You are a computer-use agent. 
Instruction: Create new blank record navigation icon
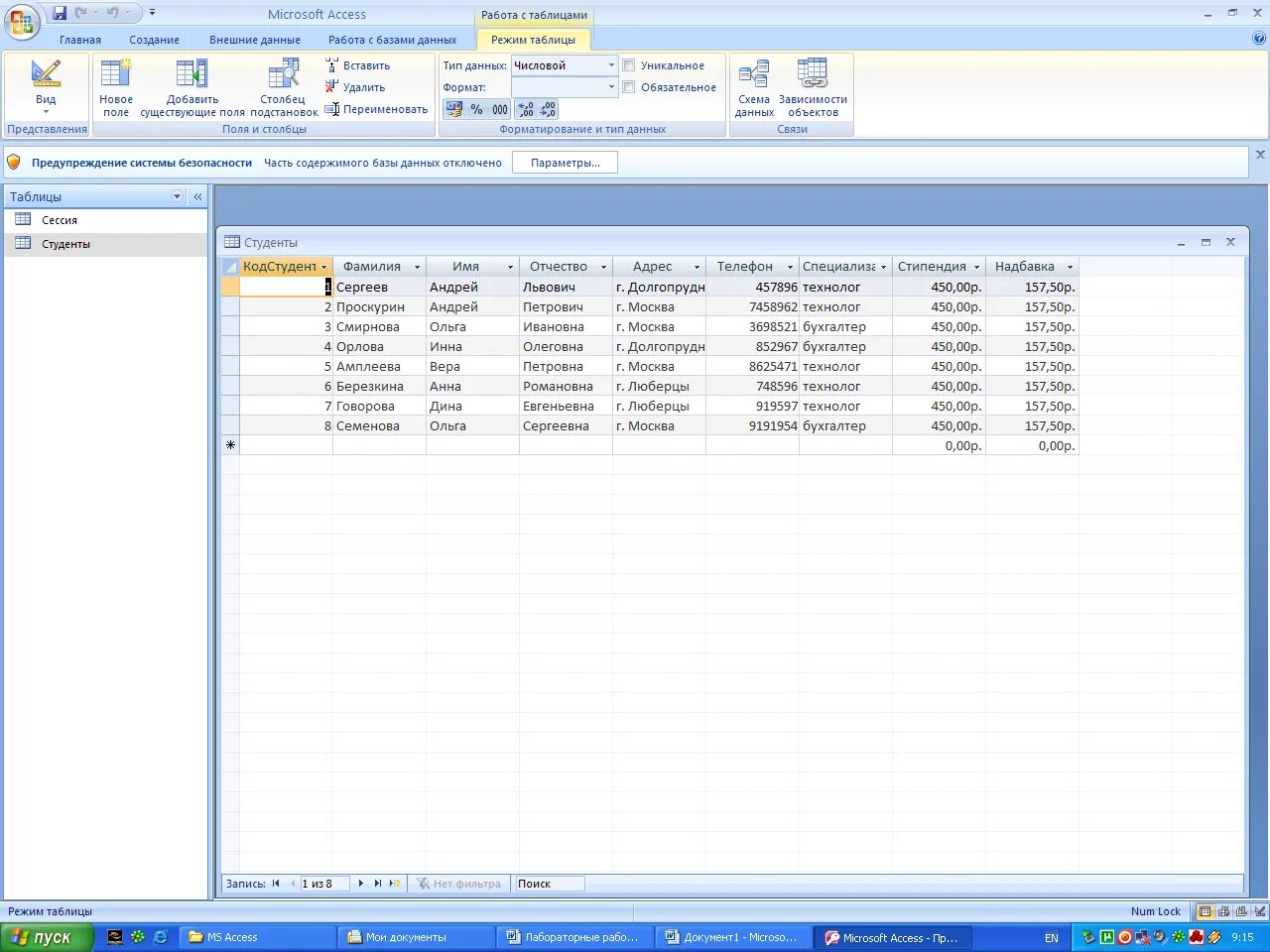(395, 884)
